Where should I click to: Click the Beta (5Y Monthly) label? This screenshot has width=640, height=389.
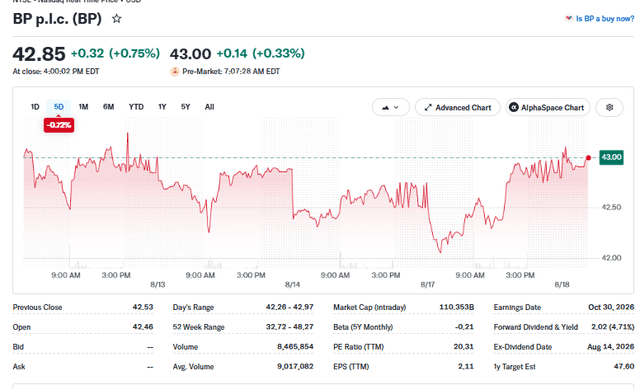click(363, 327)
